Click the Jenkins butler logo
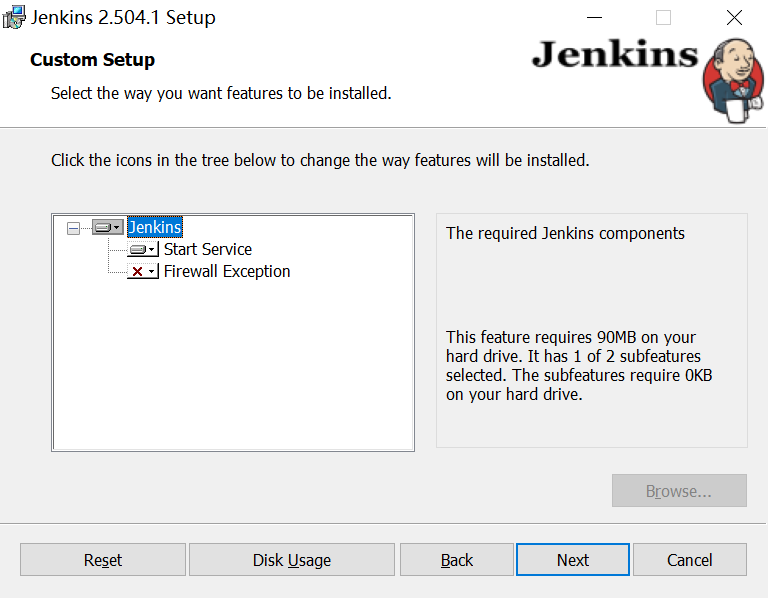 click(734, 81)
